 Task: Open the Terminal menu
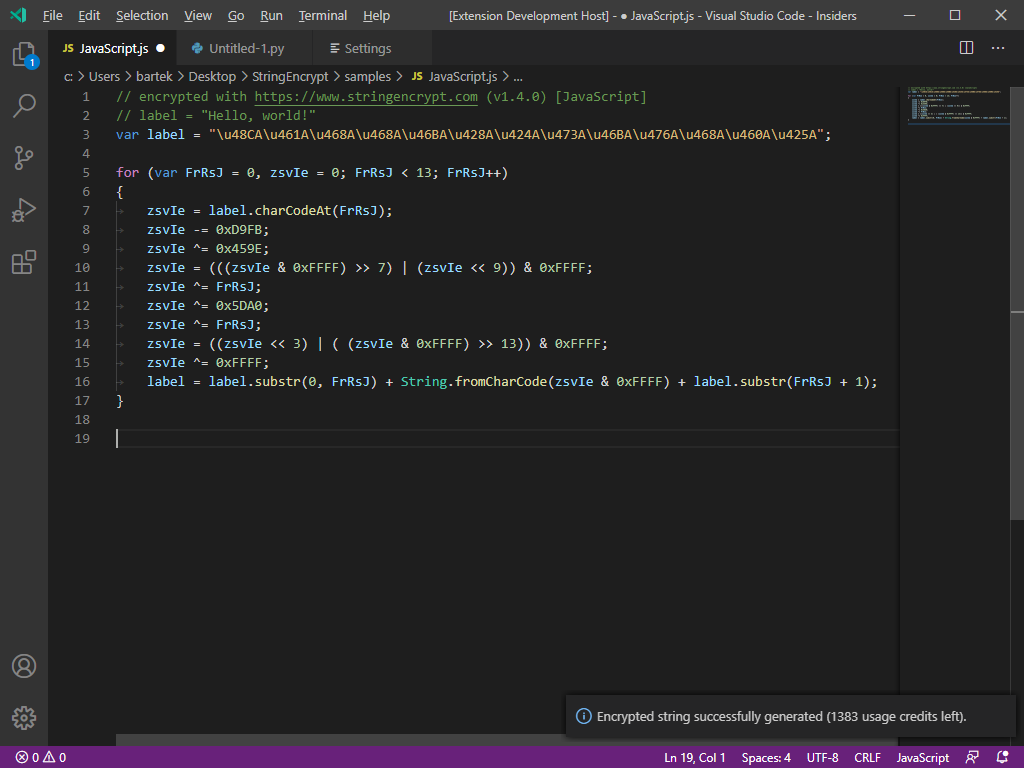[x=323, y=16]
